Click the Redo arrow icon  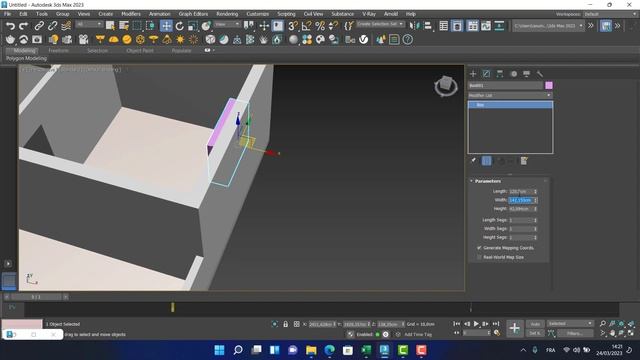tap(24, 26)
